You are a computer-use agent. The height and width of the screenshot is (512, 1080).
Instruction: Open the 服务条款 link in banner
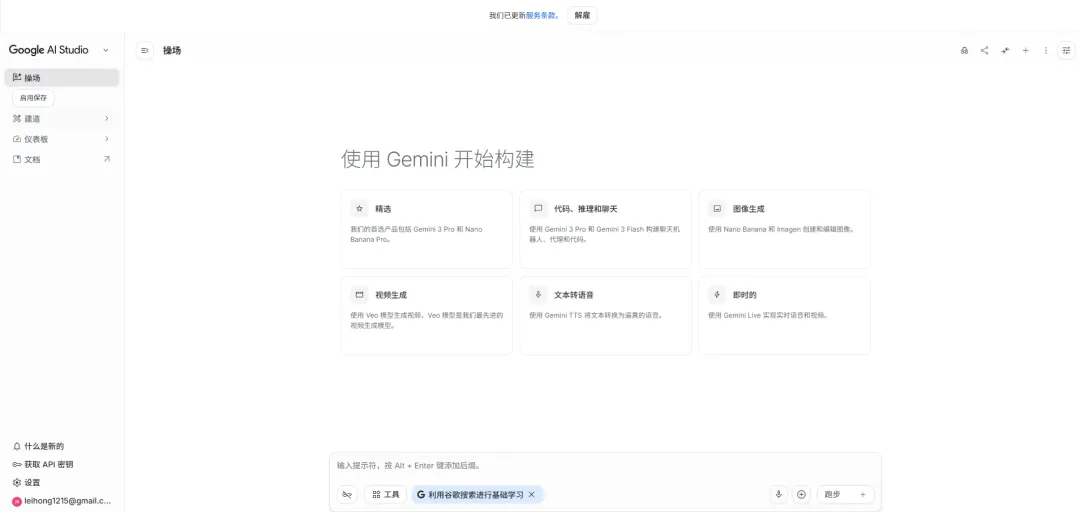541,15
